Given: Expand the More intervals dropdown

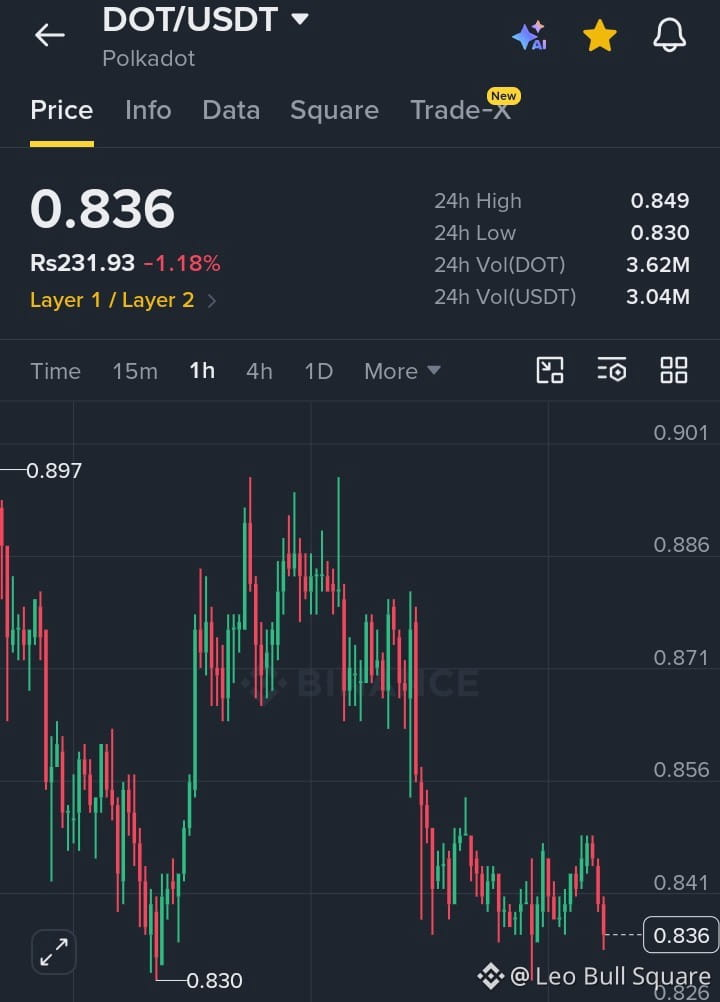Looking at the screenshot, I should (402, 371).
